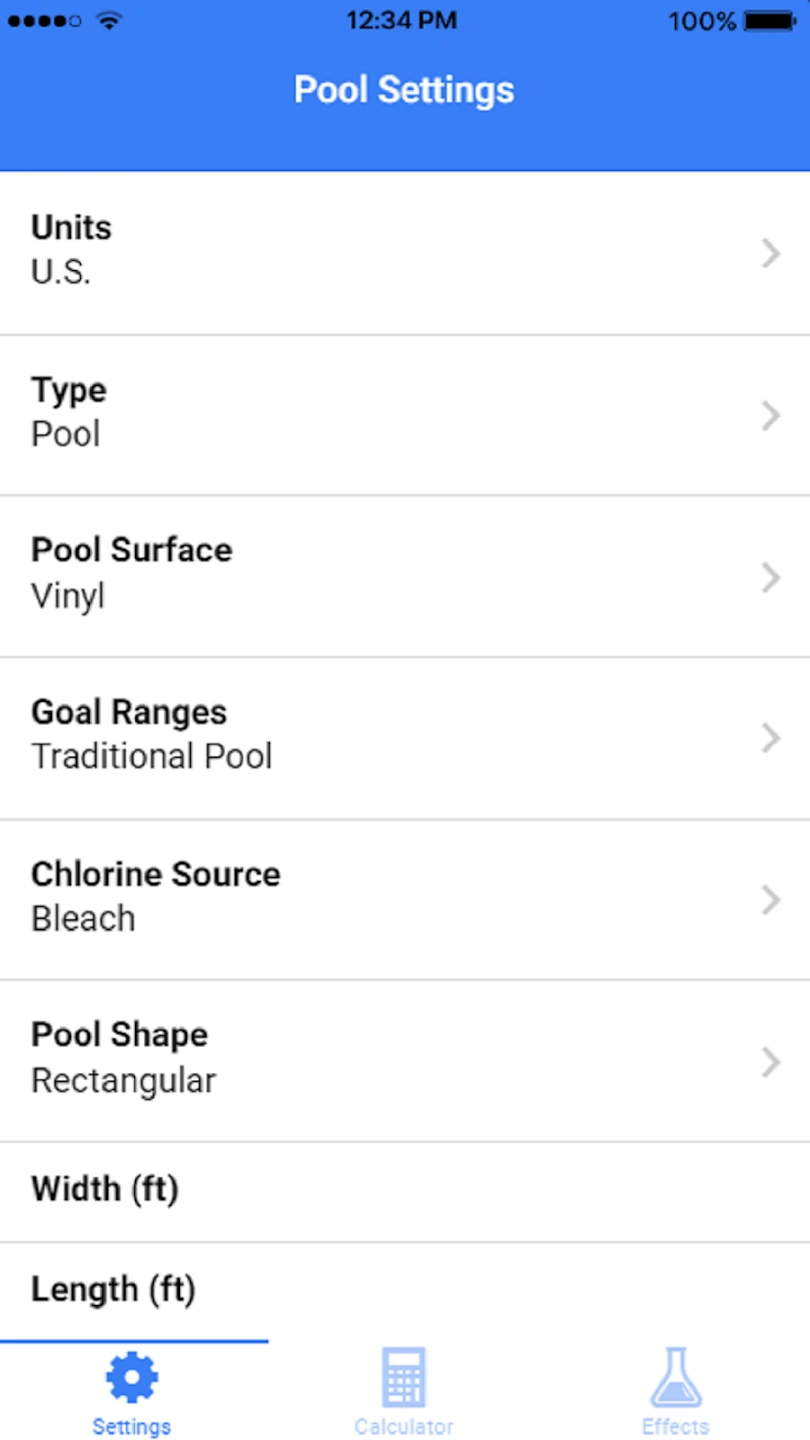Choose the Traditional Pool goal range

[152, 757]
